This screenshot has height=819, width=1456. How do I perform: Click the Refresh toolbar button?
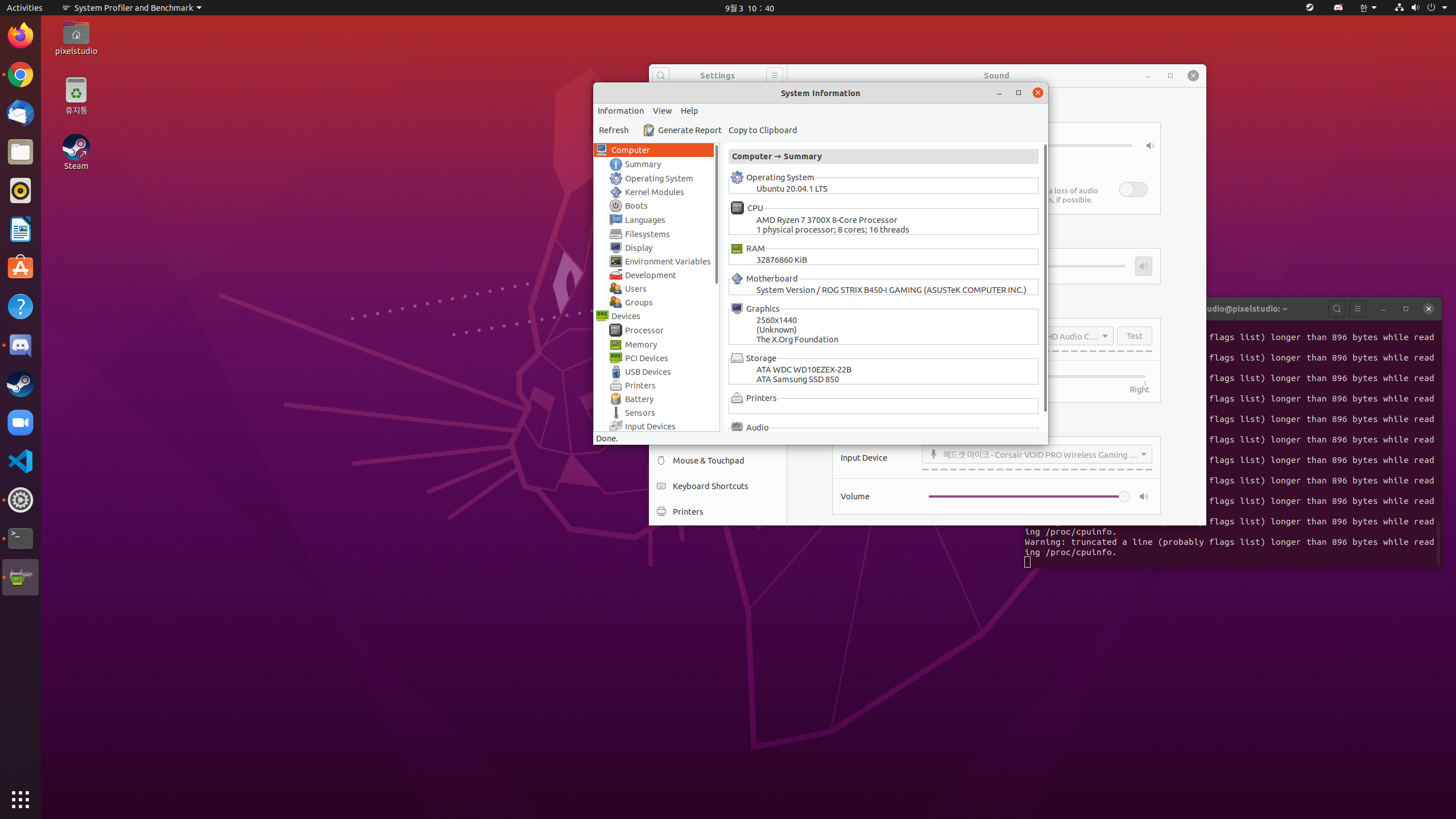pos(613,130)
